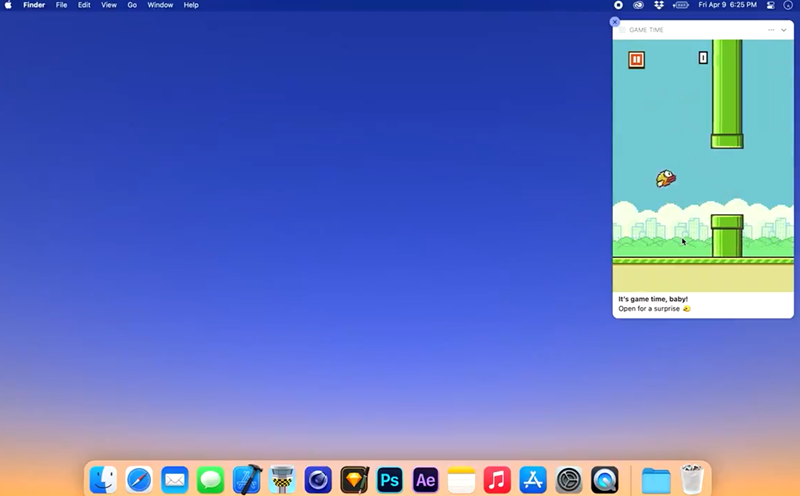800x496 pixels.
Task: Tap the yellow flappy bird
Action: tap(665, 179)
